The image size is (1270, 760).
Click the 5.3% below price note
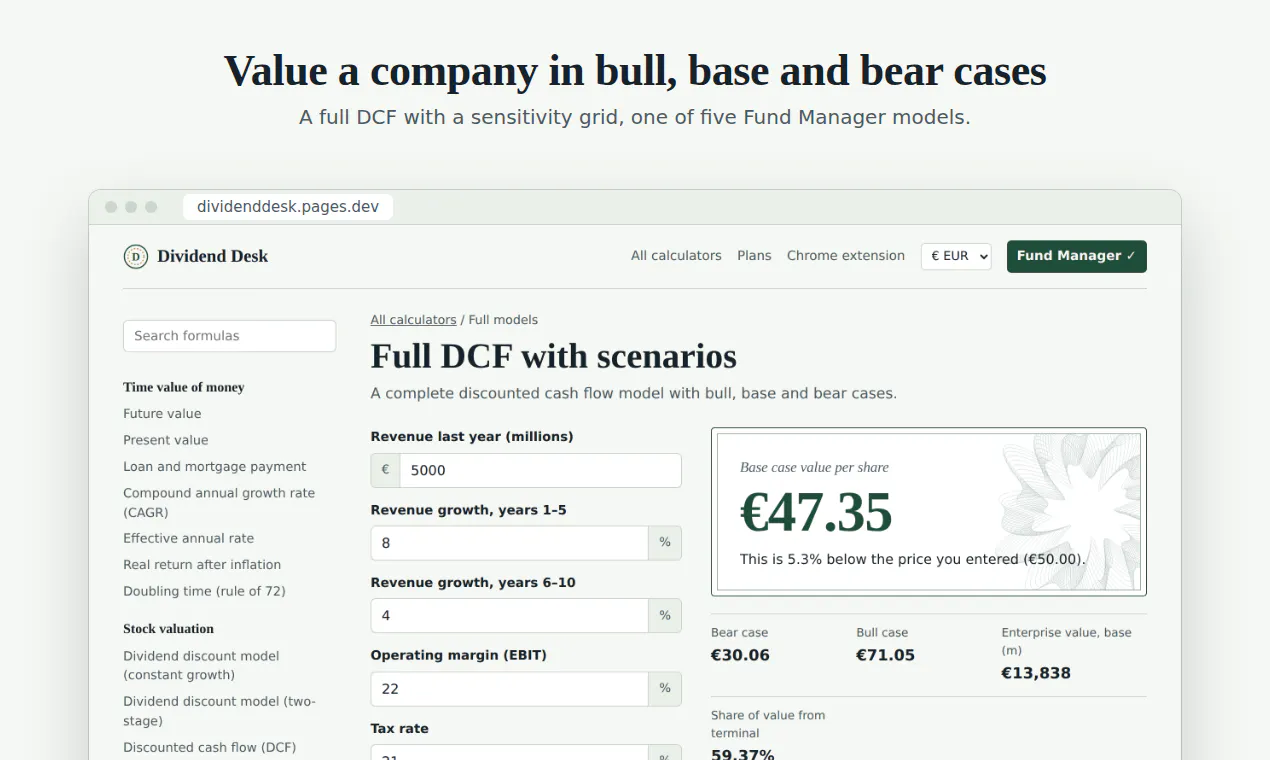(913, 559)
